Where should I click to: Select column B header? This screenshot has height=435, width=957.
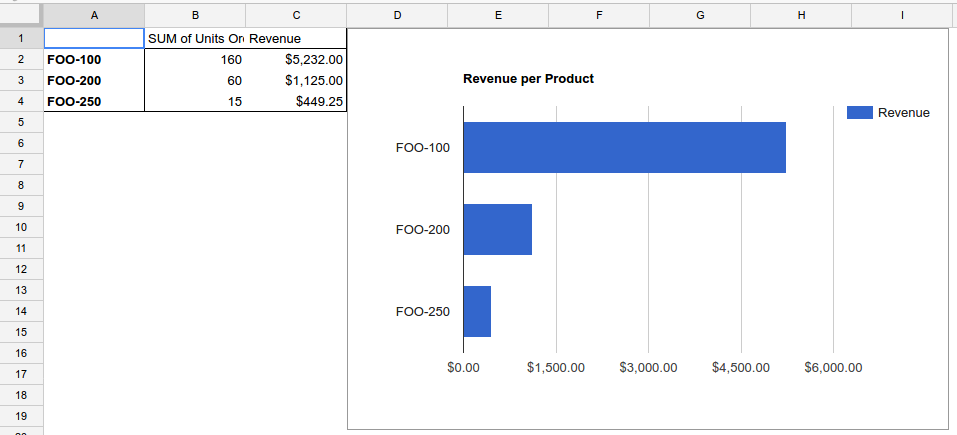coord(195,14)
